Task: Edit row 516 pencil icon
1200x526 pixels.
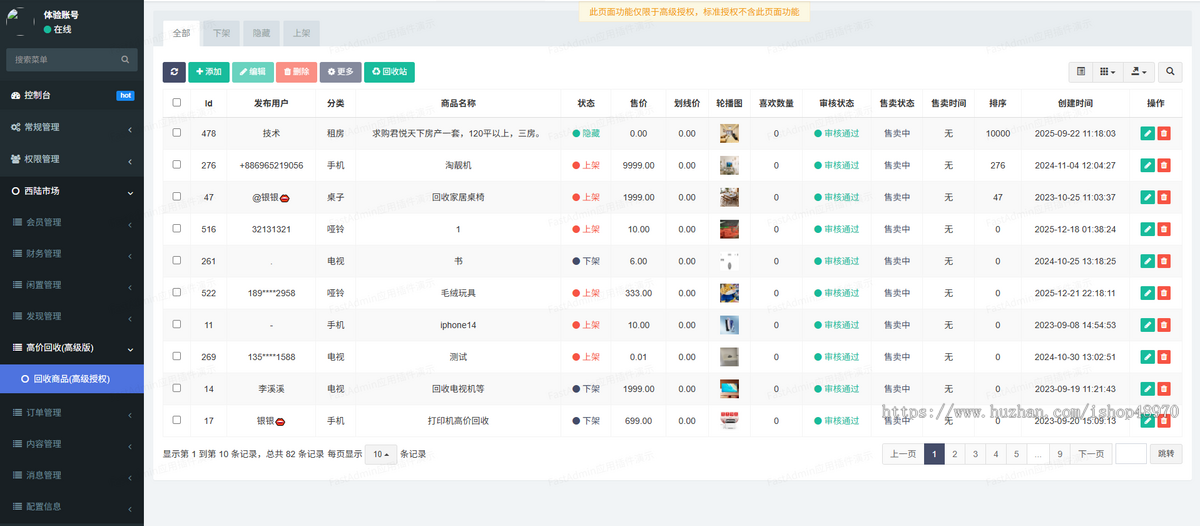Action: tap(1147, 229)
